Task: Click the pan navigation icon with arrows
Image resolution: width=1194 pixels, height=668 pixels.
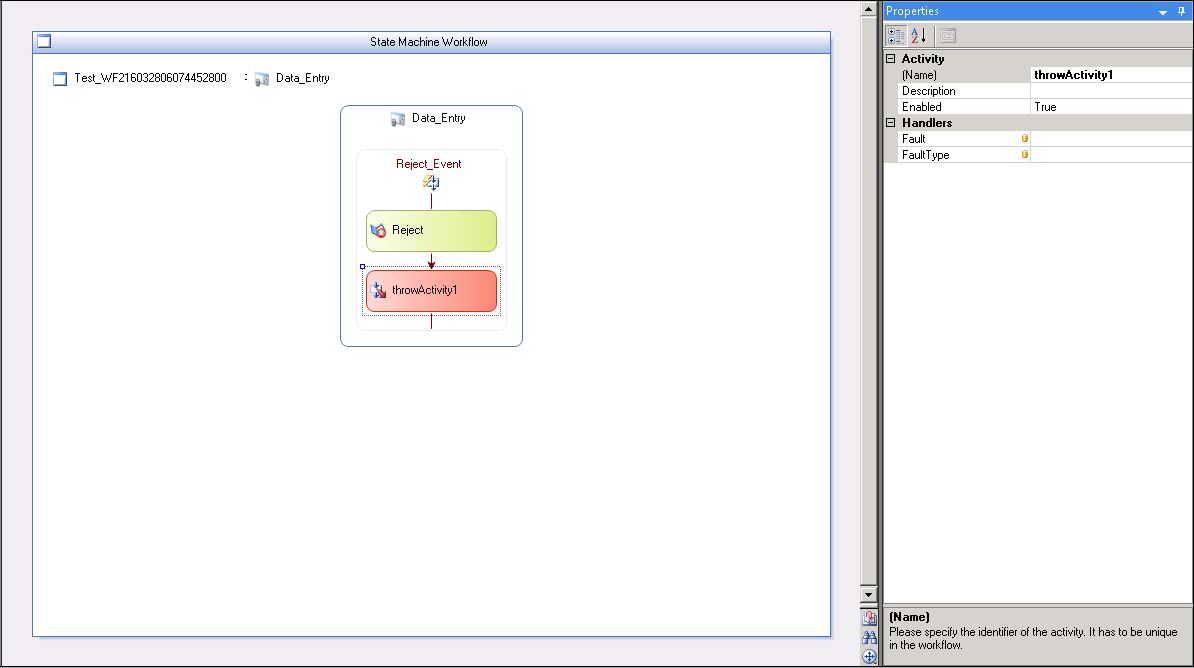Action: [869, 657]
